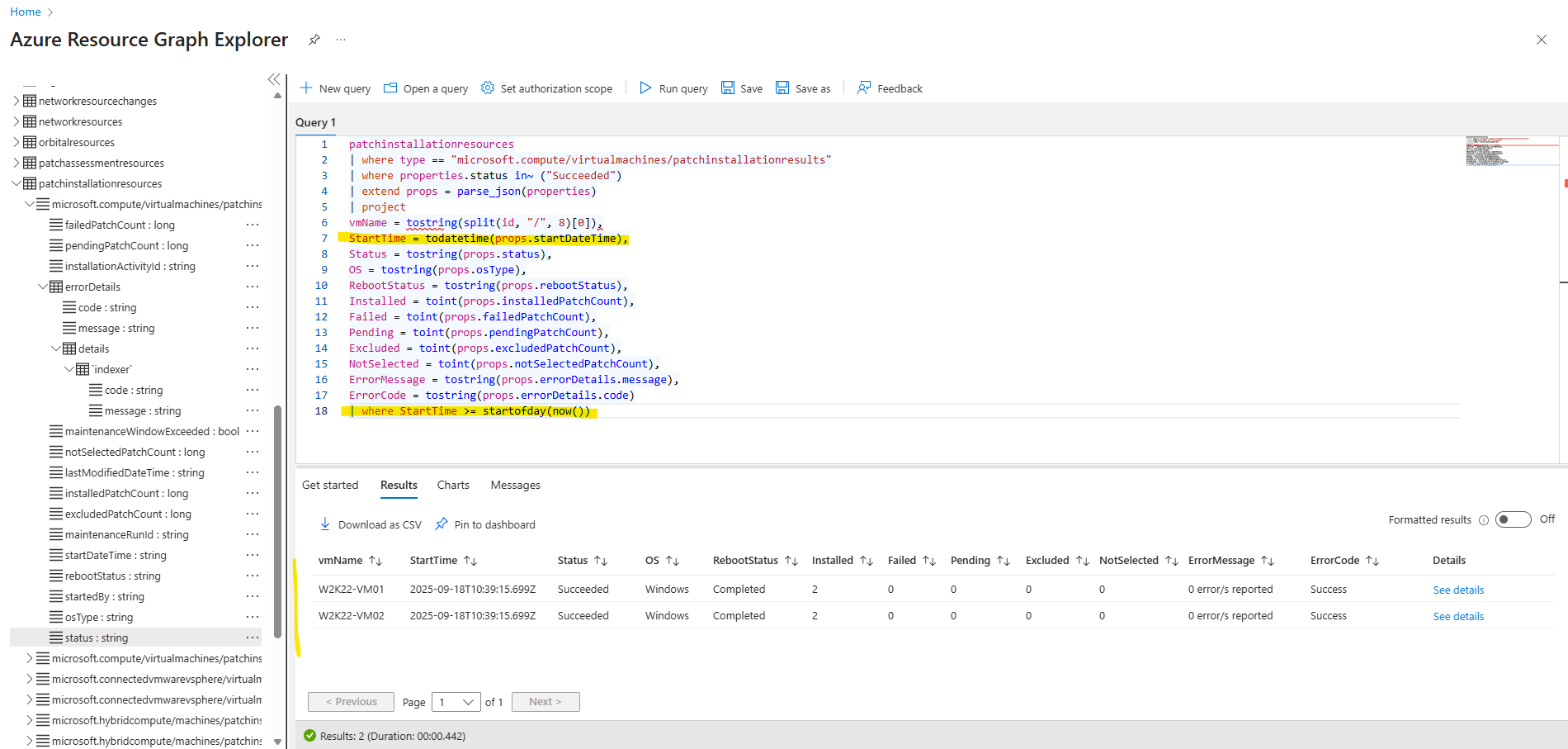Open the page number dropdown
The image size is (1568, 749).
456,702
